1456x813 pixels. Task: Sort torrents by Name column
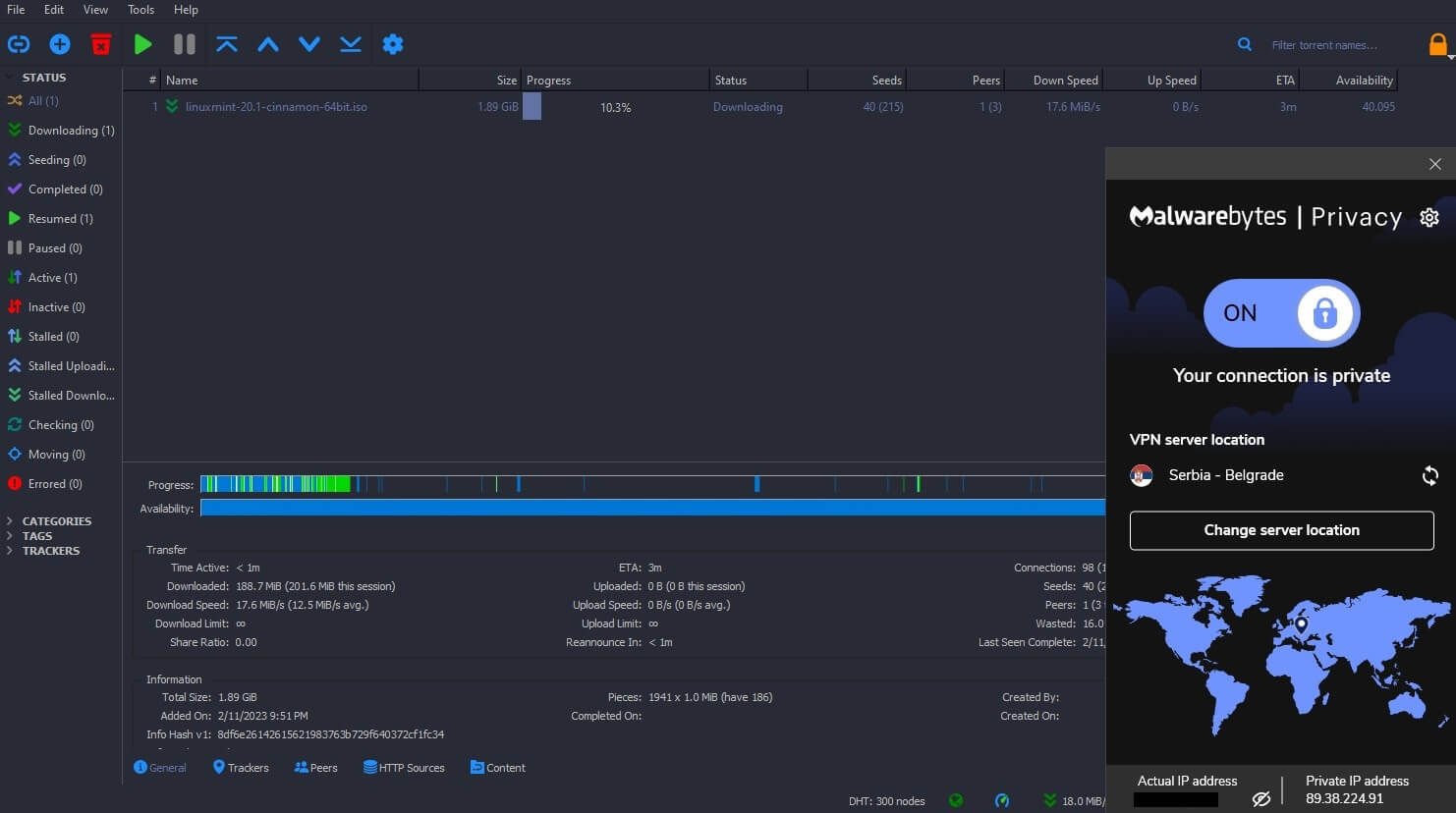tap(290, 81)
